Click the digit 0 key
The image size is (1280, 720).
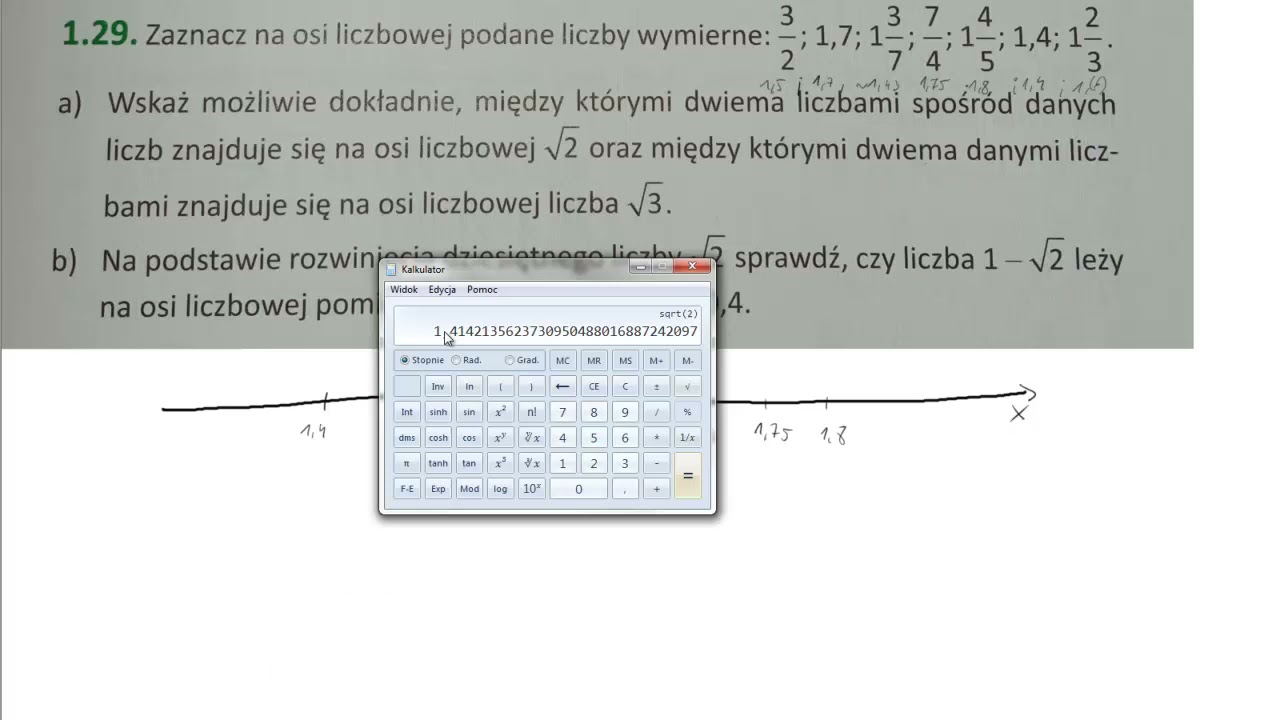(578, 489)
